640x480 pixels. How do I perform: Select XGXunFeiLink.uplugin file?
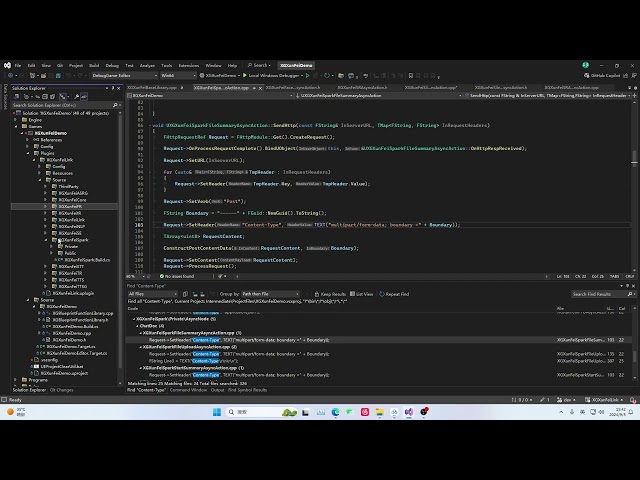(x=73, y=293)
